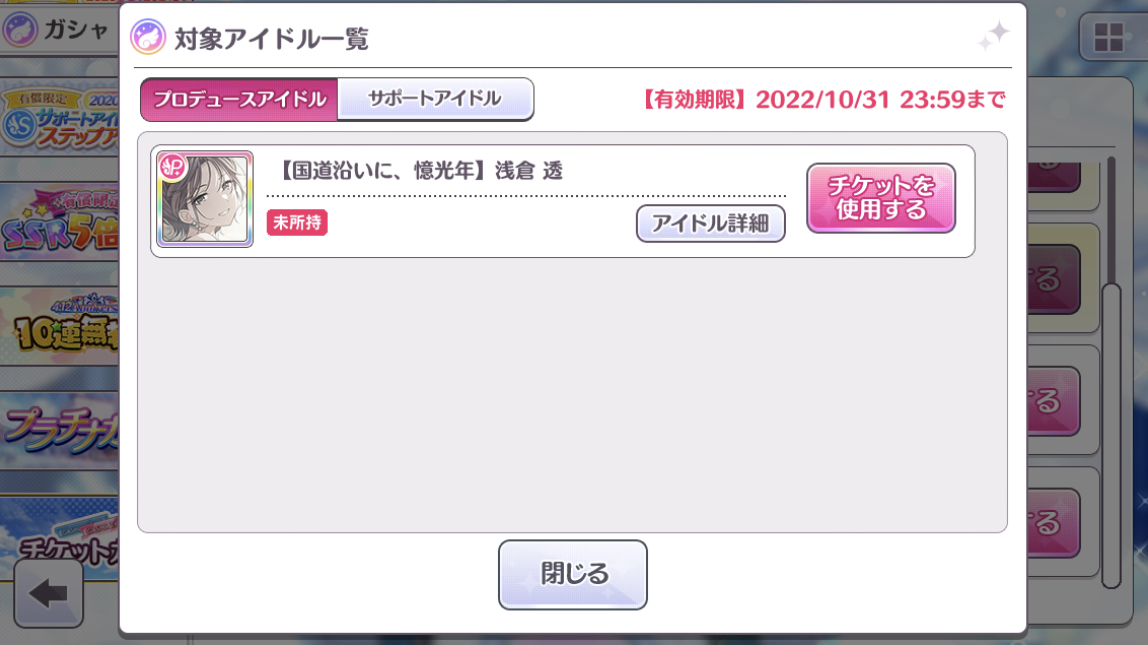Viewport: 1148px width, 645px height.
Task: Open the サポートアイドルステップアップ banner
Action: point(59,118)
